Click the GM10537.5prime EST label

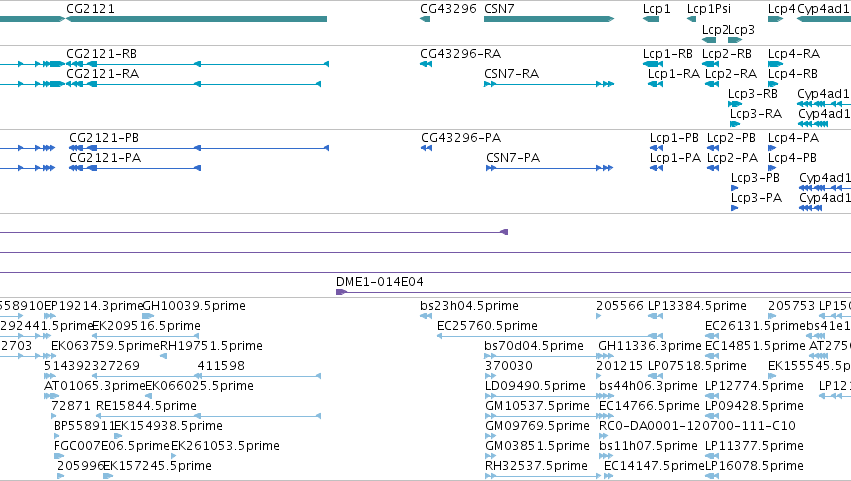(x=537, y=406)
